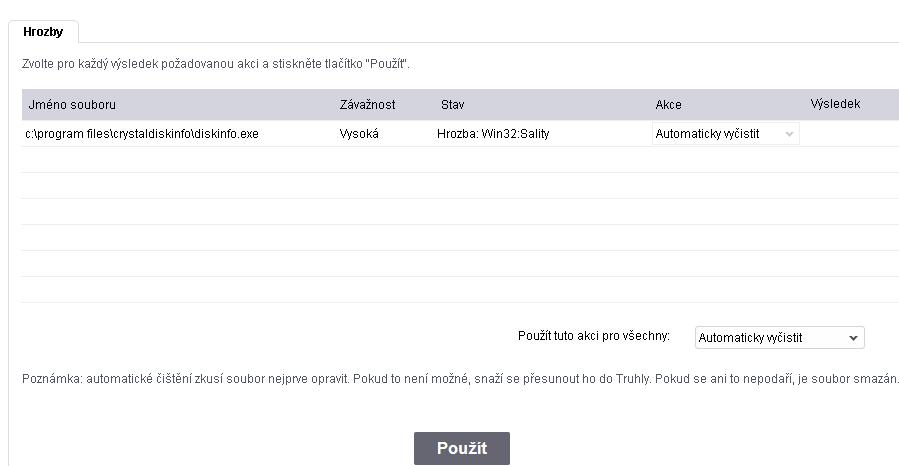Viewport: 899px width, 466px height.
Task: Click the empty Výsledek cell of diskinfo.exe row
Action: 848,134
